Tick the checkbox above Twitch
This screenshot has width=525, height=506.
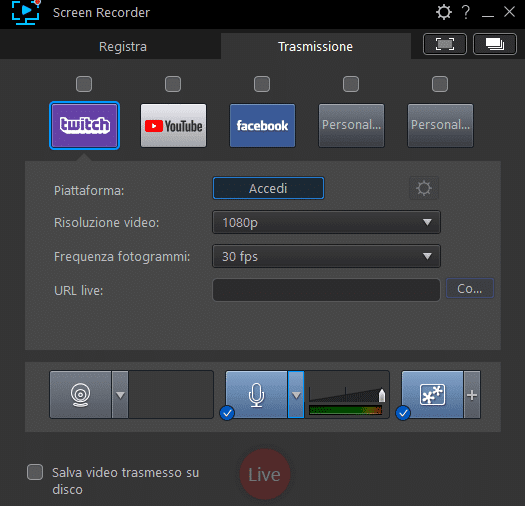[84, 84]
